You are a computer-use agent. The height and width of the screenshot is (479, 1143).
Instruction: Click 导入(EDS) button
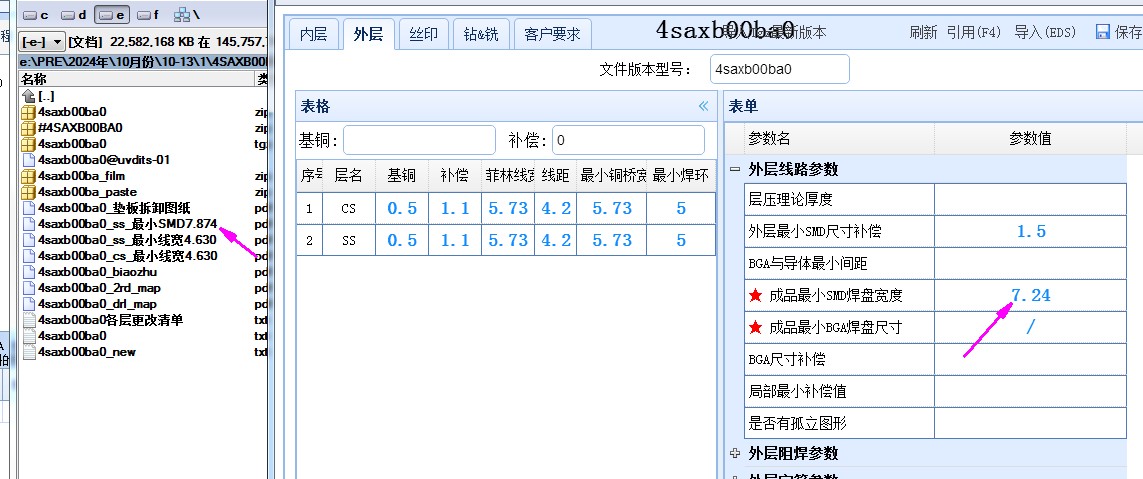tap(1045, 32)
